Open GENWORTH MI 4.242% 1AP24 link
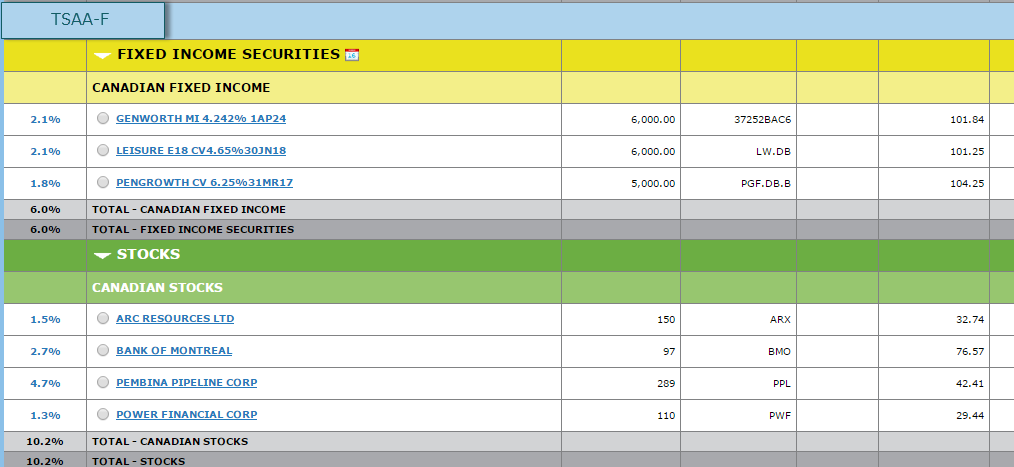1014x467 pixels. 201,118
